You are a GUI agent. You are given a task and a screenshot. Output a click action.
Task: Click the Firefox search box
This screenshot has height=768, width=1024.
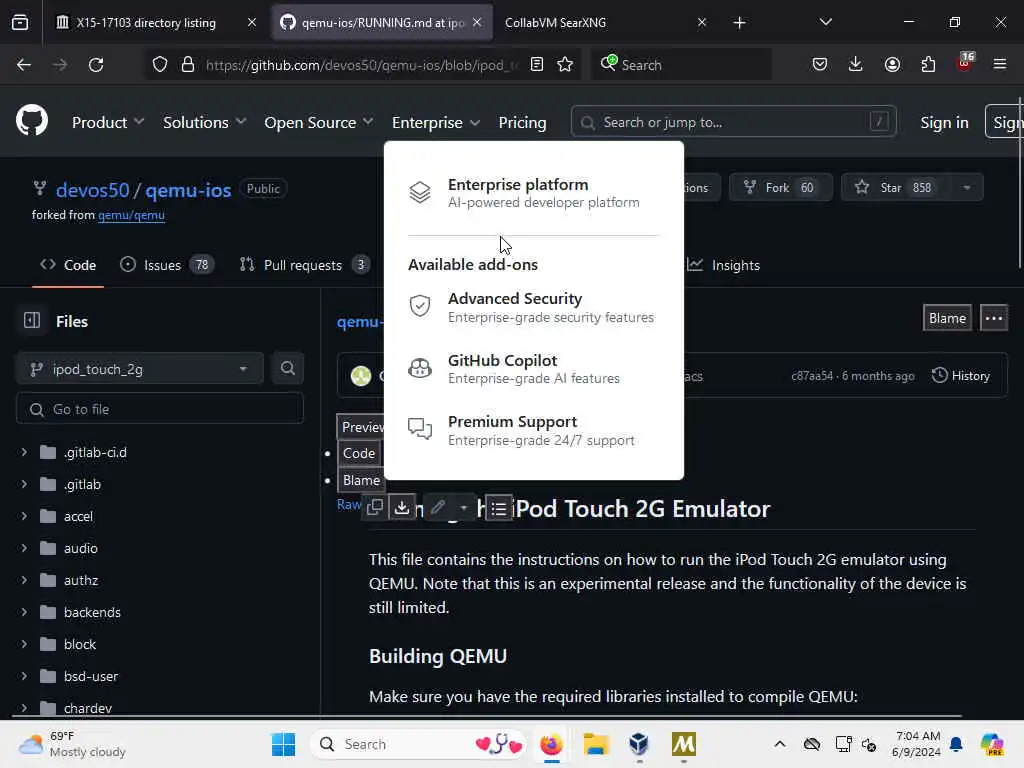pos(682,65)
